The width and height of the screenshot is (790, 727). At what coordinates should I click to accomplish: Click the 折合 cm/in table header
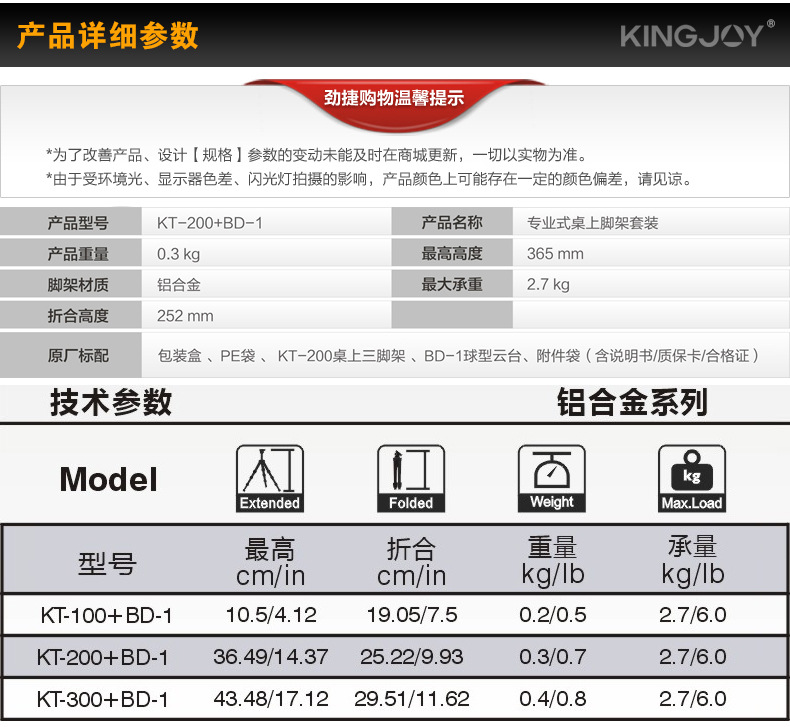[411, 562]
